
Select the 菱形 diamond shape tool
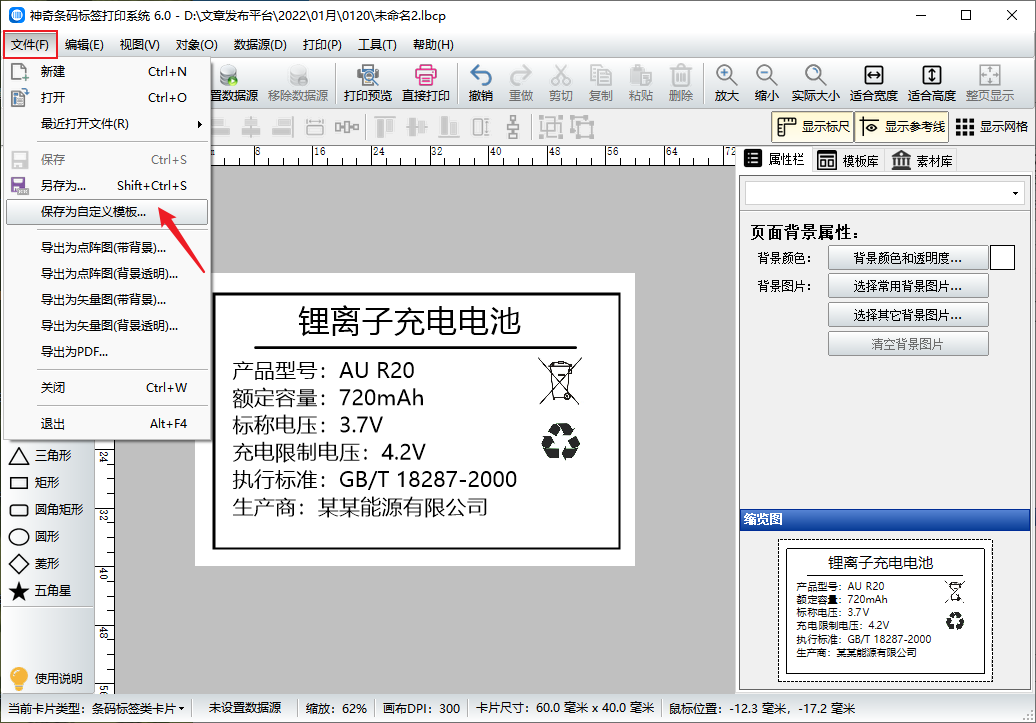coord(34,564)
